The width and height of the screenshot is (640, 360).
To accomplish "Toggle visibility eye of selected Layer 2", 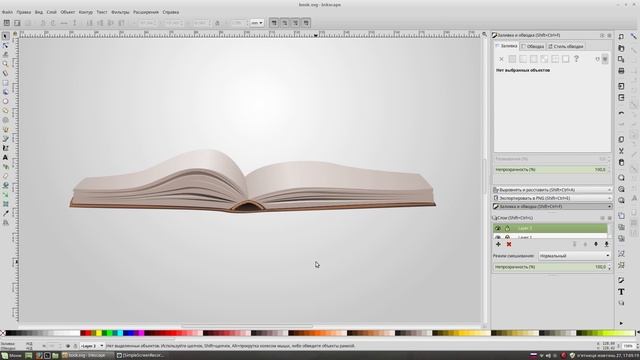I will [x=498, y=228].
